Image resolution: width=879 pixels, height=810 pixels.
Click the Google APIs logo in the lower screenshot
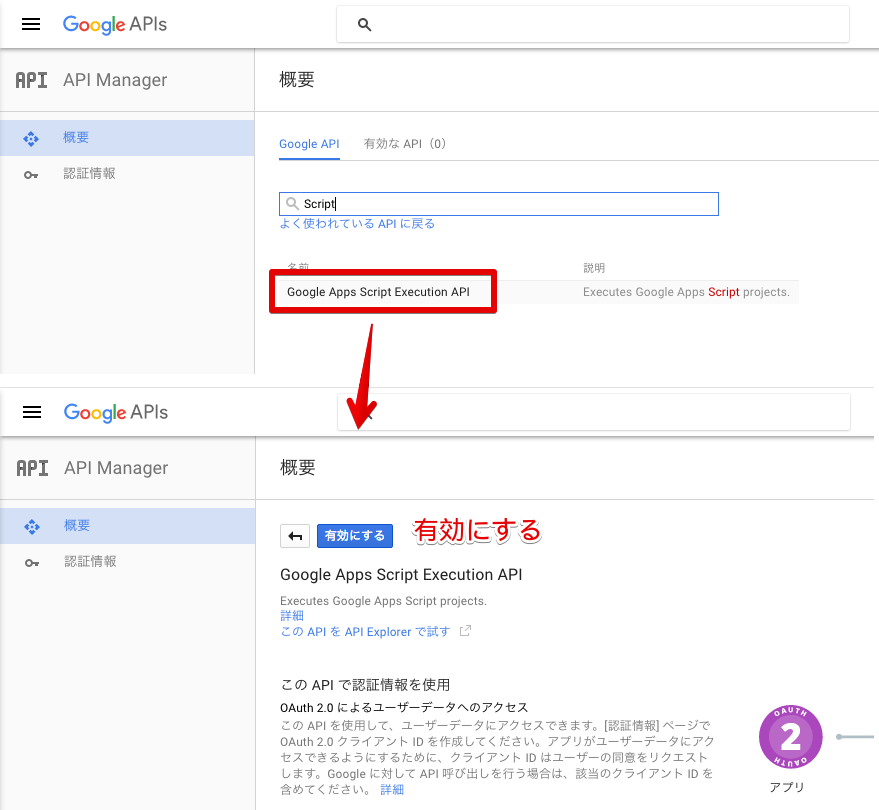(x=116, y=412)
